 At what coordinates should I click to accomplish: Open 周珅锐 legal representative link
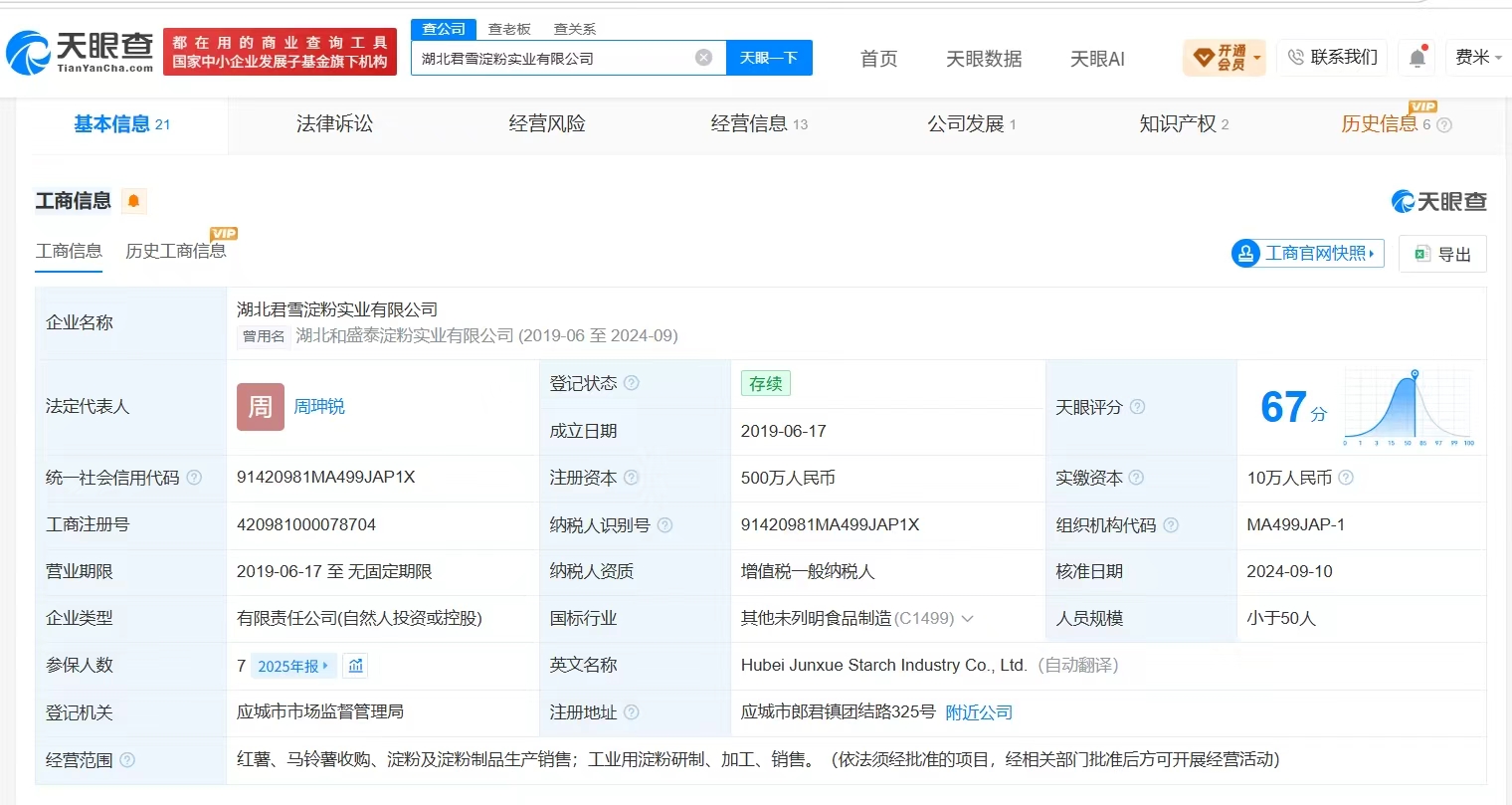(x=319, y=407)
